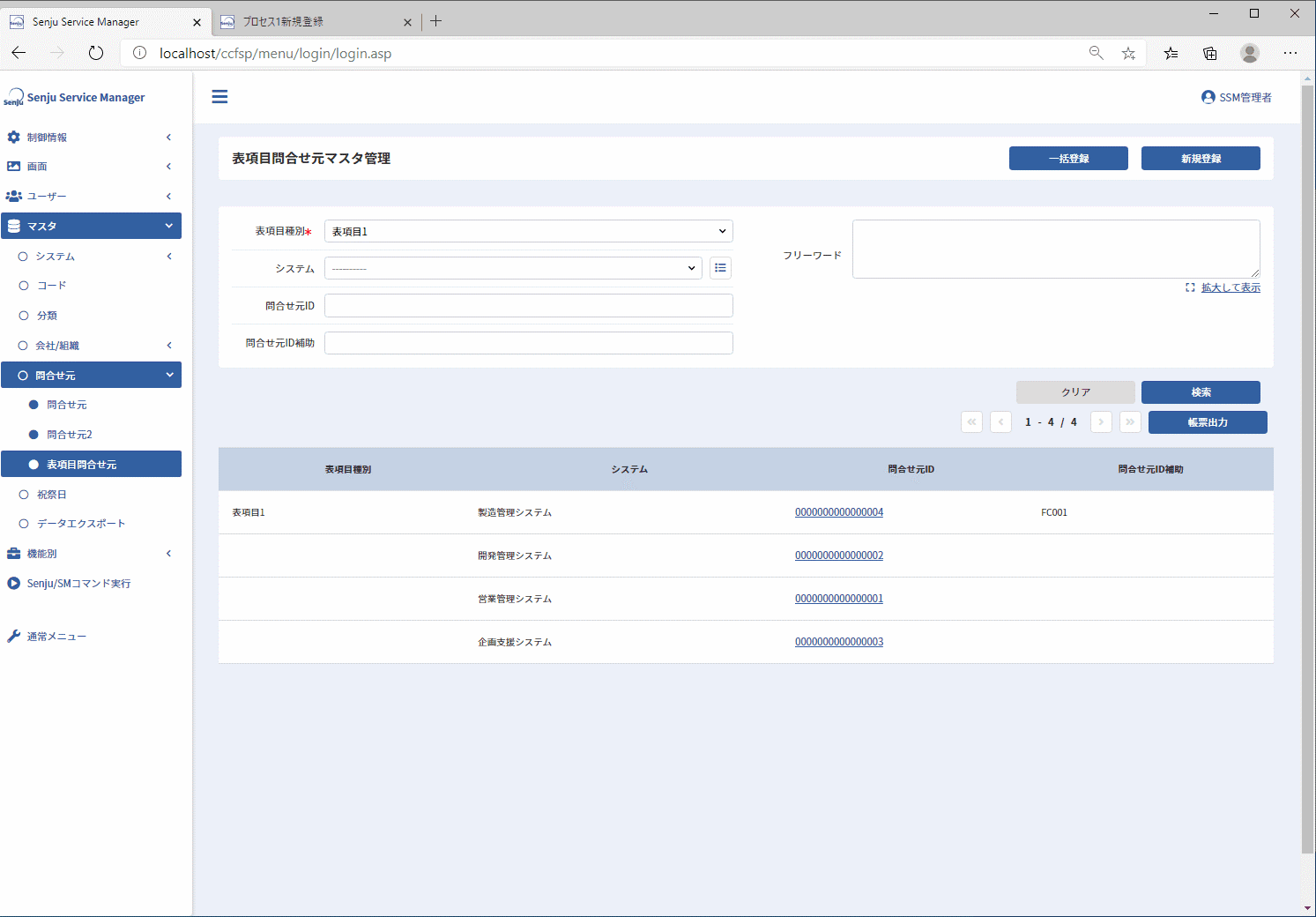
Task: Go to previous page of results
Action: (x=1000, y=422)
